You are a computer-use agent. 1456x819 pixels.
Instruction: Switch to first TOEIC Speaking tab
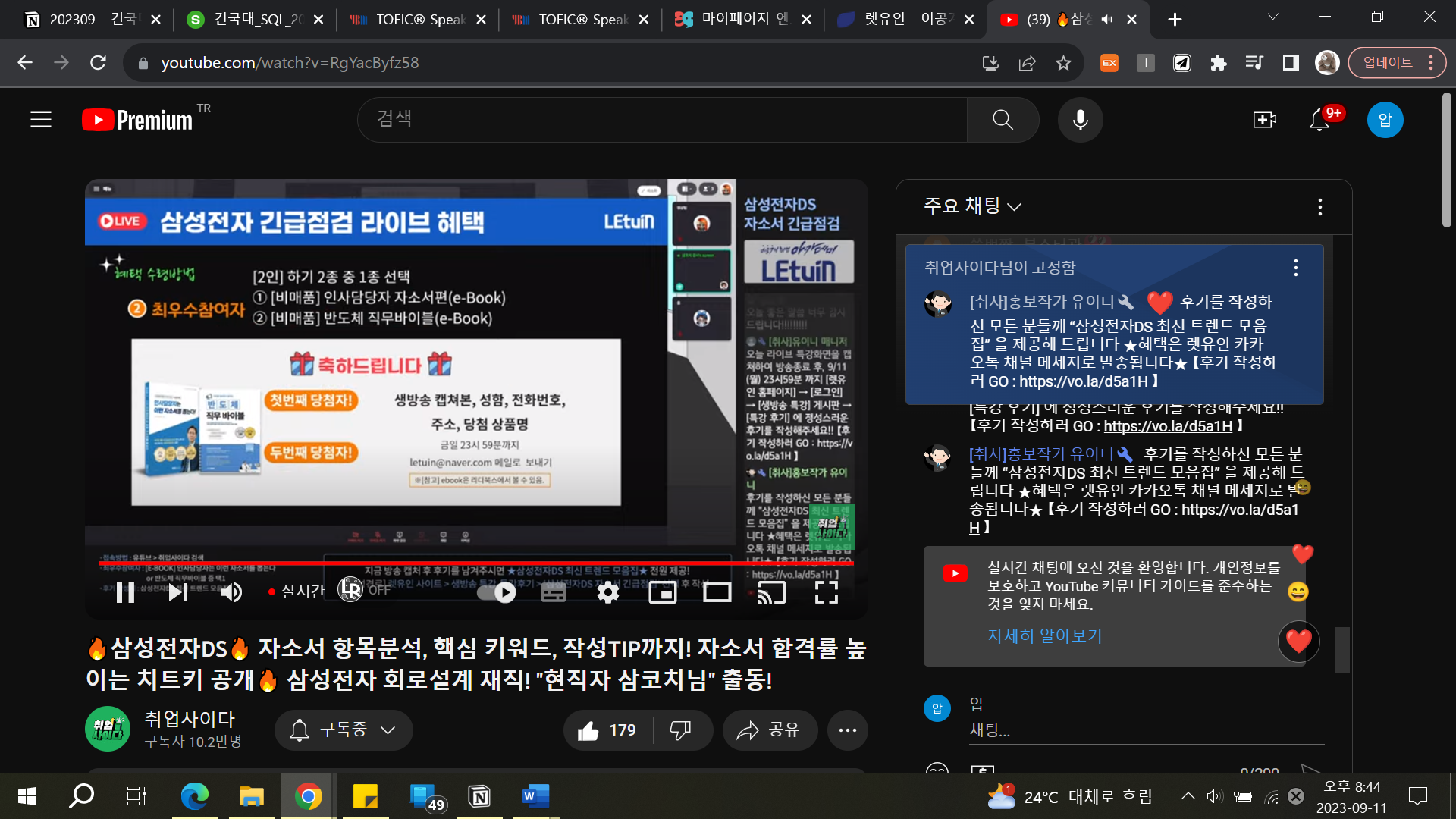pos(419,20)
